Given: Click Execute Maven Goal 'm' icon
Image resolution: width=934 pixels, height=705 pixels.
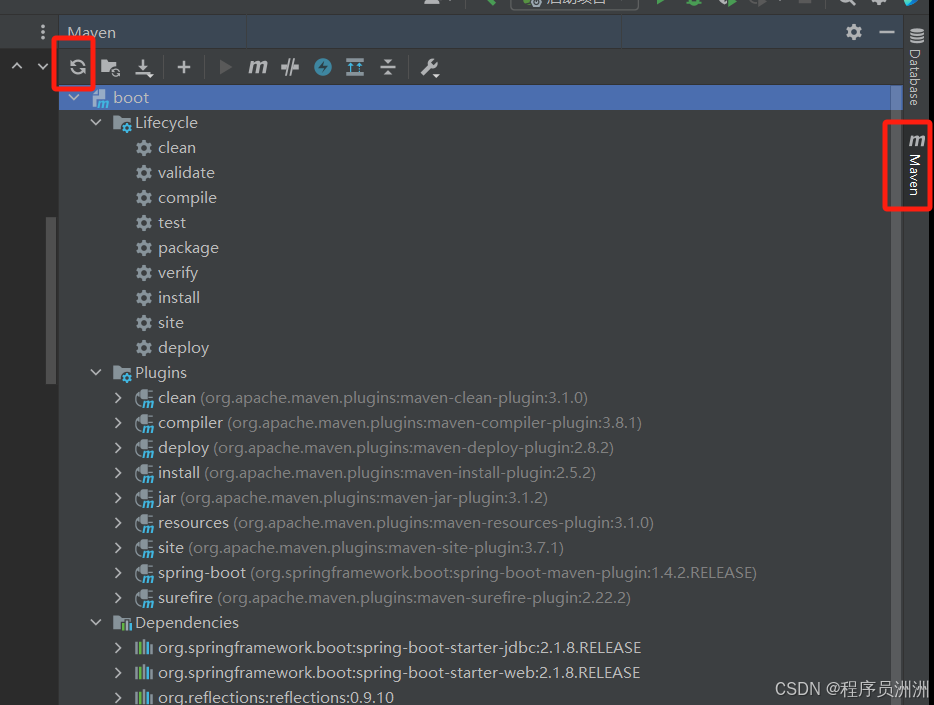Looking at the screenshot, I should coord(258,68).
